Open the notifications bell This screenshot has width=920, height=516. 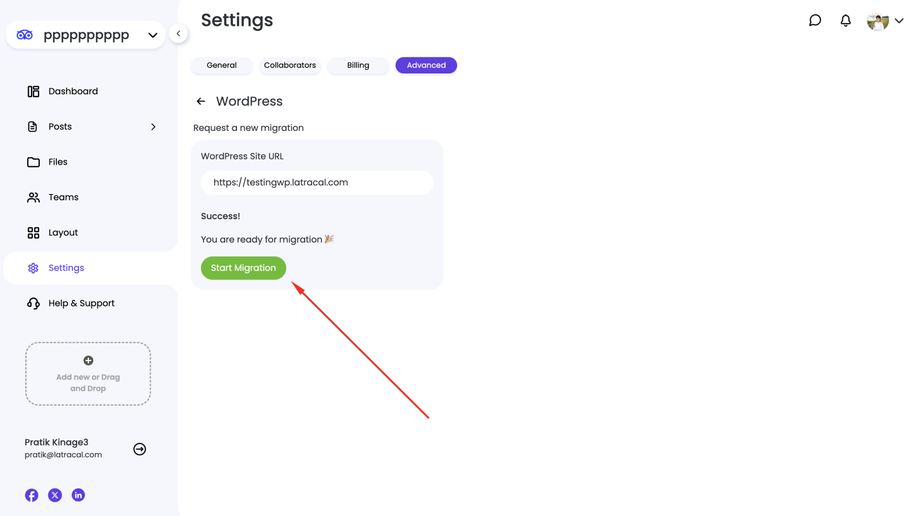845,20
